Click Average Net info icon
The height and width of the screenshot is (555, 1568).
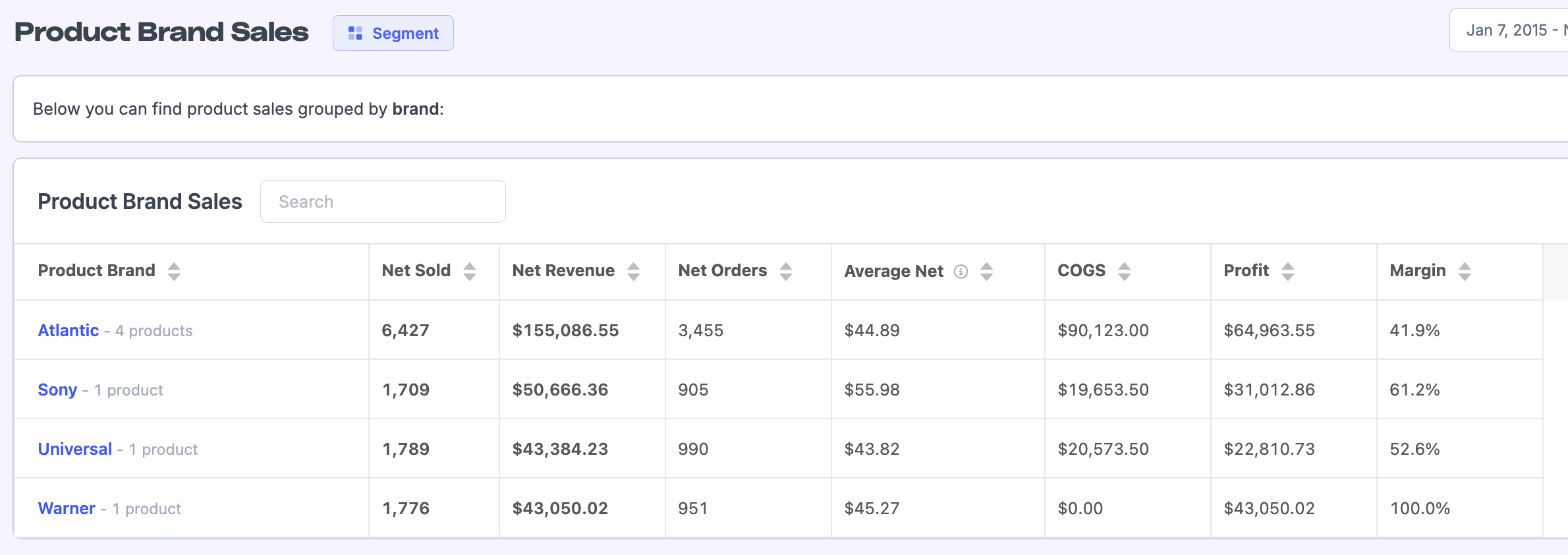pyautogui.click(x=961, y=272)
